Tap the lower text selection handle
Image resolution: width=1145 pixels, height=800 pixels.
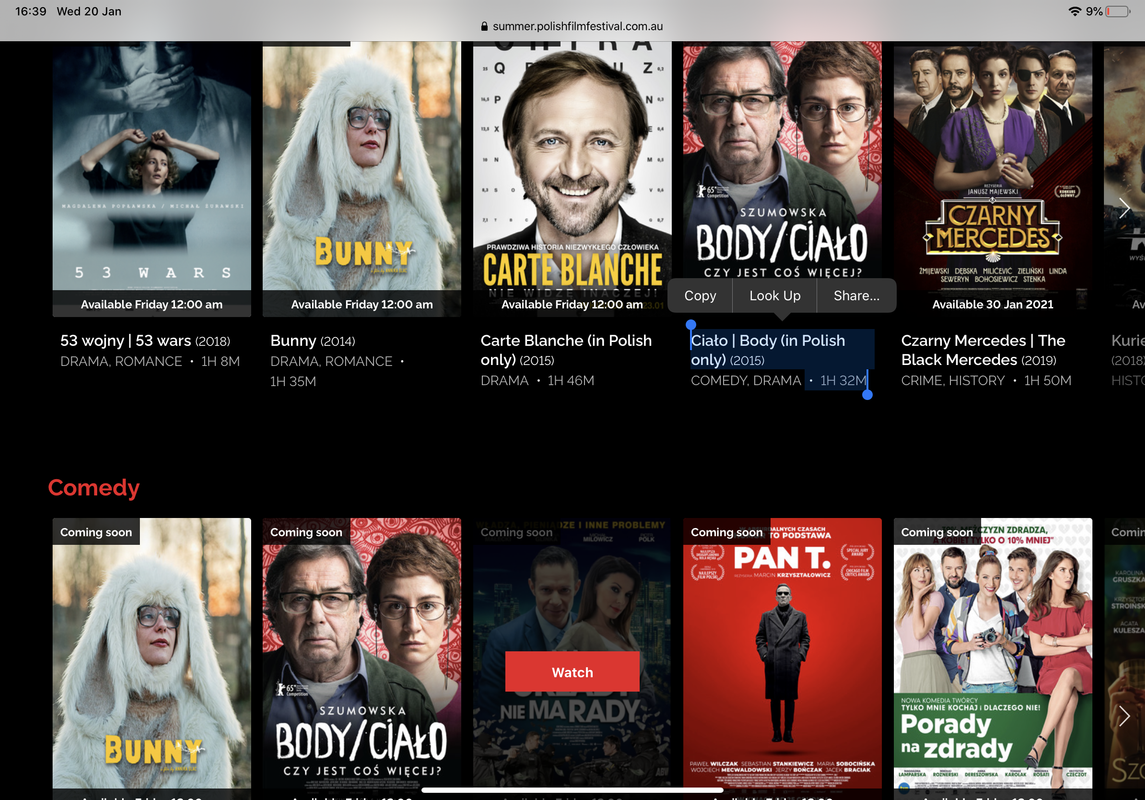click(x=868, y=395)
